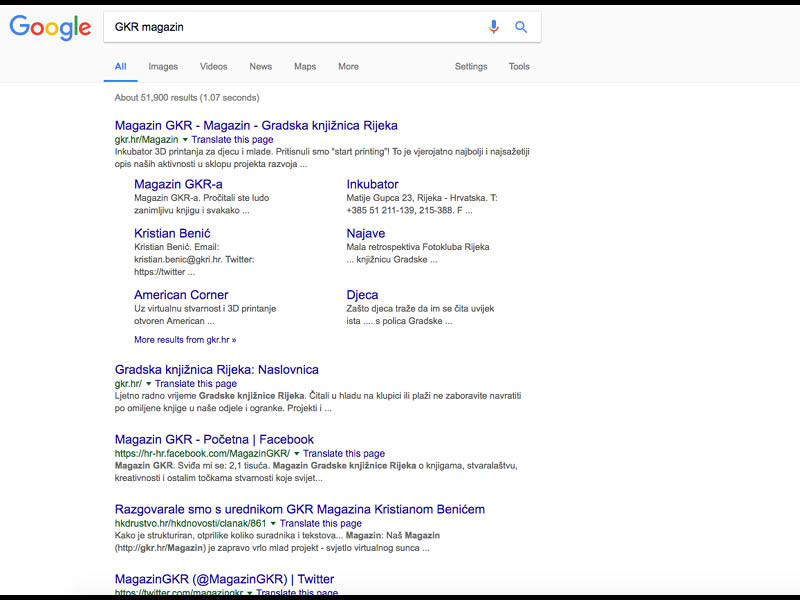Click the snippet "Magazin GKR-a. Pročitali ste ludo"
This screenshot has height=600, width=800.
click(x=202, y=204)
